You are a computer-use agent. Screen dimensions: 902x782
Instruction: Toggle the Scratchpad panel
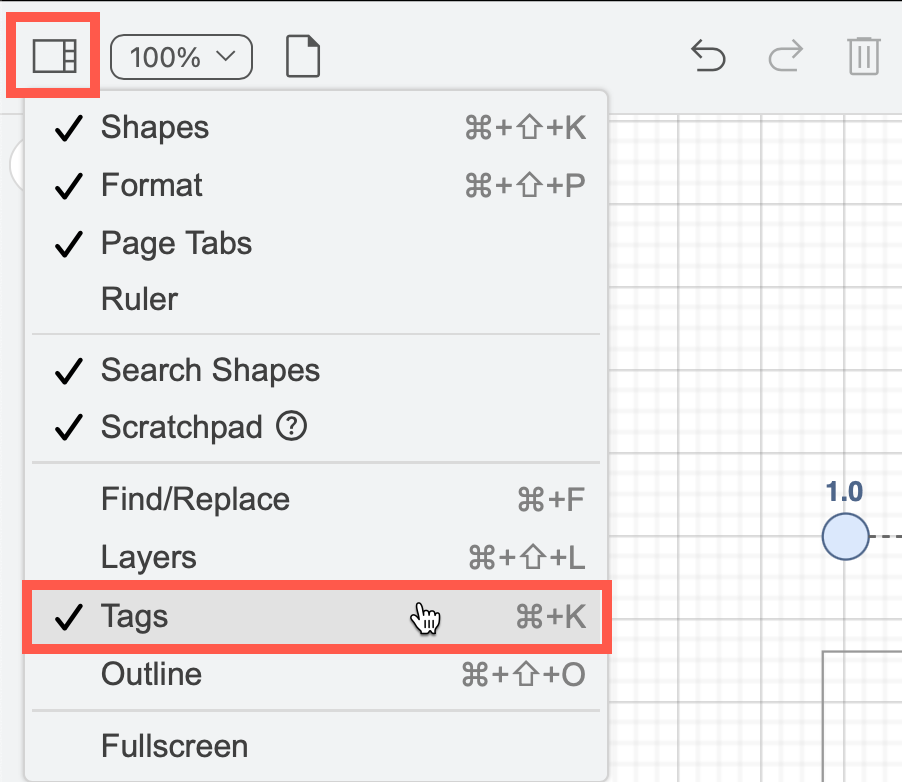[181, 427]
